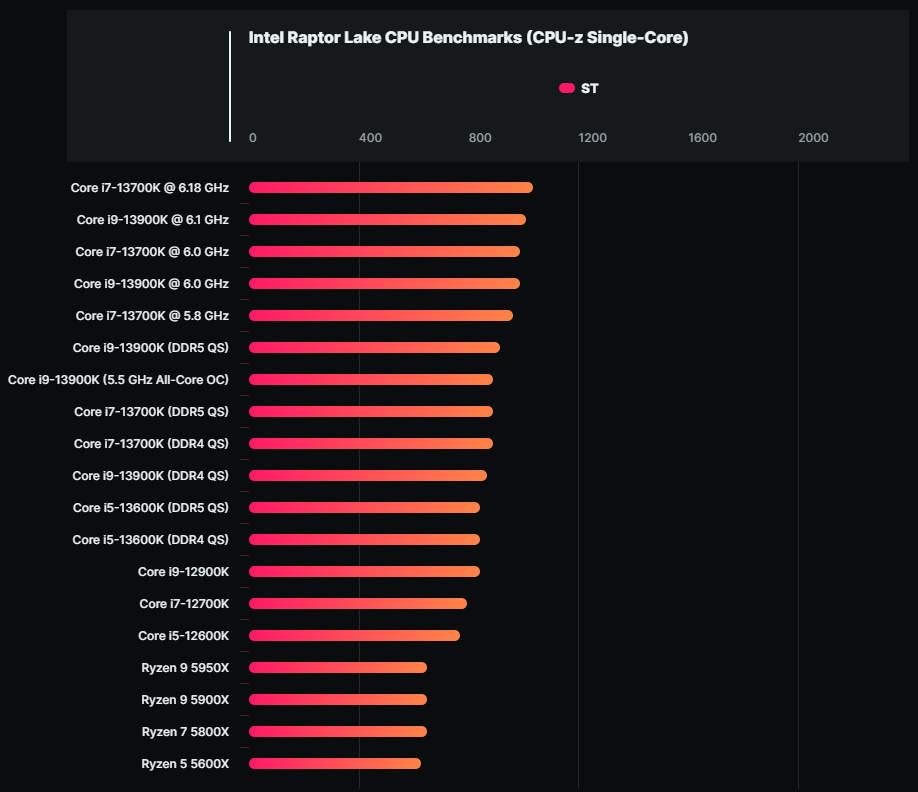Select the Core i9-13900K @ 6.1 GHz bar
Image resolution: width=918 pixels, height=792 pixels.
pyautogui.click(x=387, y=220)
